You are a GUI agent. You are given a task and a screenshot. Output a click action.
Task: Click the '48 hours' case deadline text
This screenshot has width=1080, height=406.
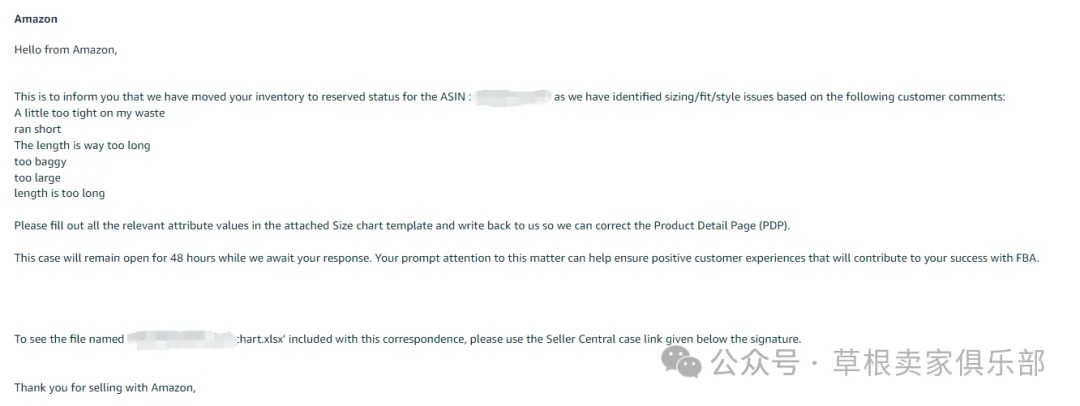(x=191, y=258)
